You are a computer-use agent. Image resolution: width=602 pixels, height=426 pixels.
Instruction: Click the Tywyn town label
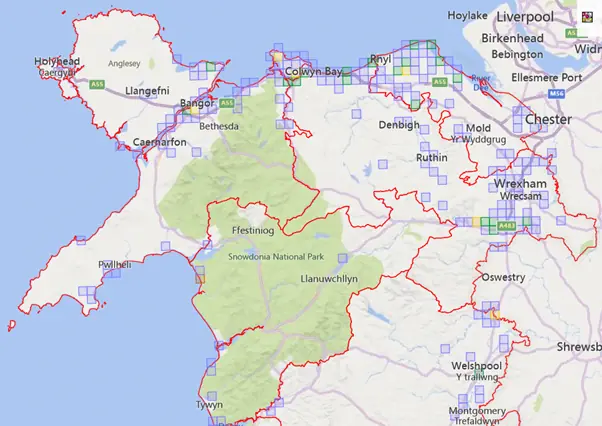coord(209,405)
